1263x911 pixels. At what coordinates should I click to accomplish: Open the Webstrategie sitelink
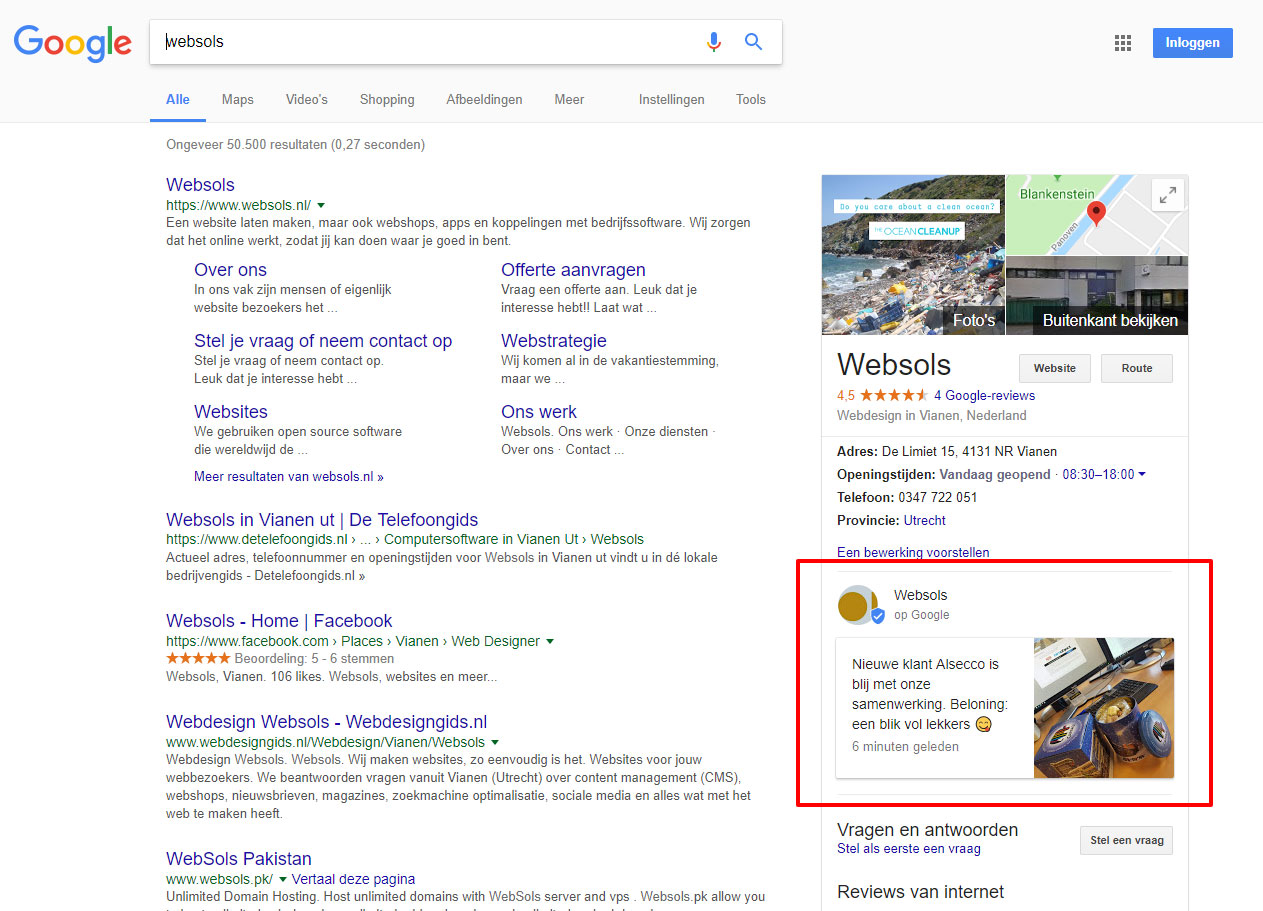tap(554, 341)
